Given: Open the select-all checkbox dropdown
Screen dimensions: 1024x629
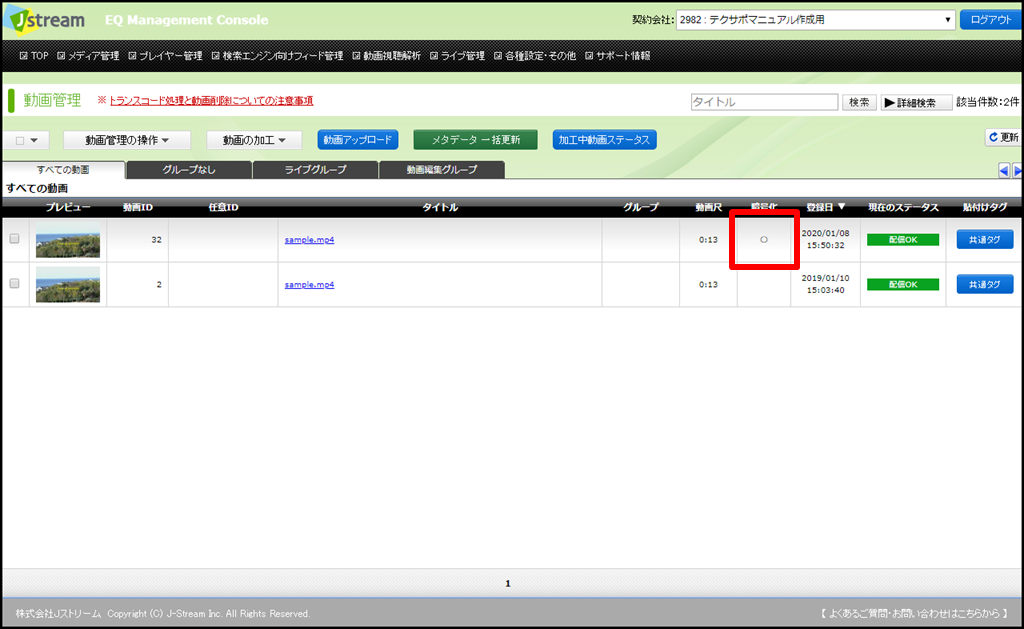Looking at the screenshot, I should click(27, 141).
